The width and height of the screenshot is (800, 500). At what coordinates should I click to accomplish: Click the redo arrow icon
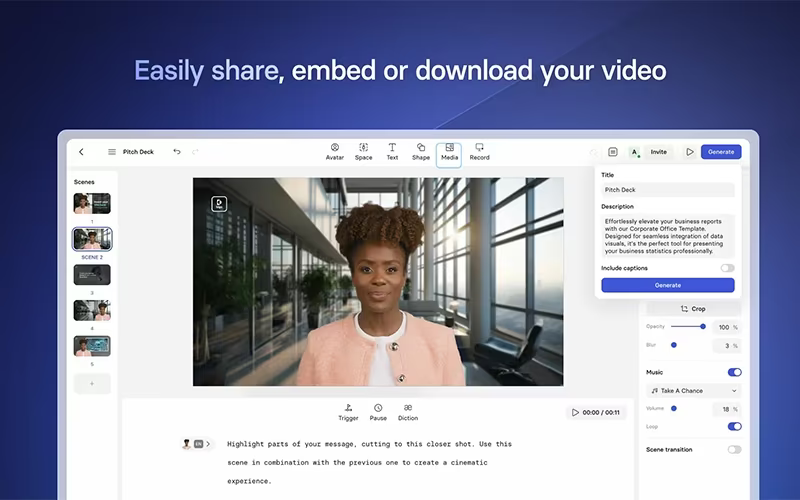(195, 152)
